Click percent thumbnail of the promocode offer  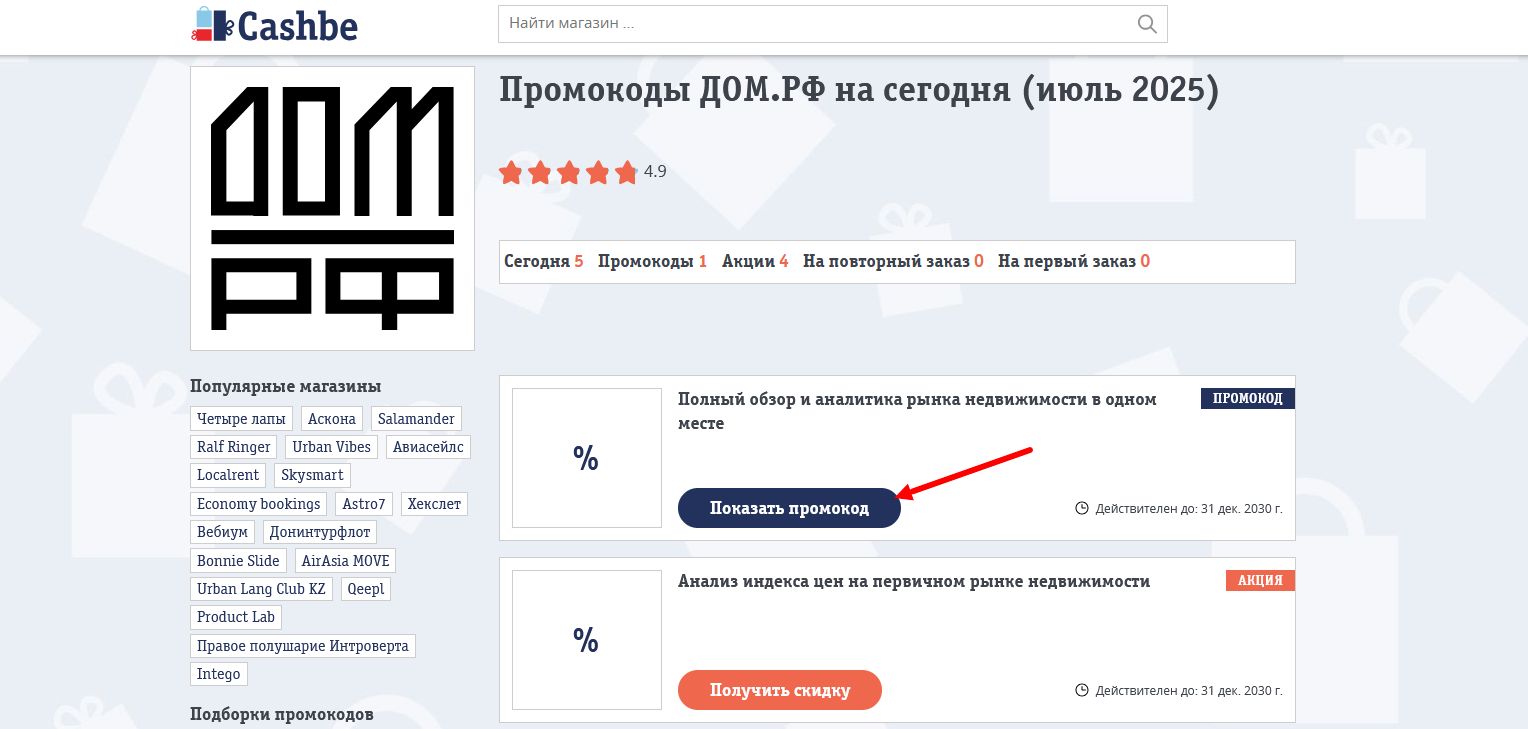[586, 458]
